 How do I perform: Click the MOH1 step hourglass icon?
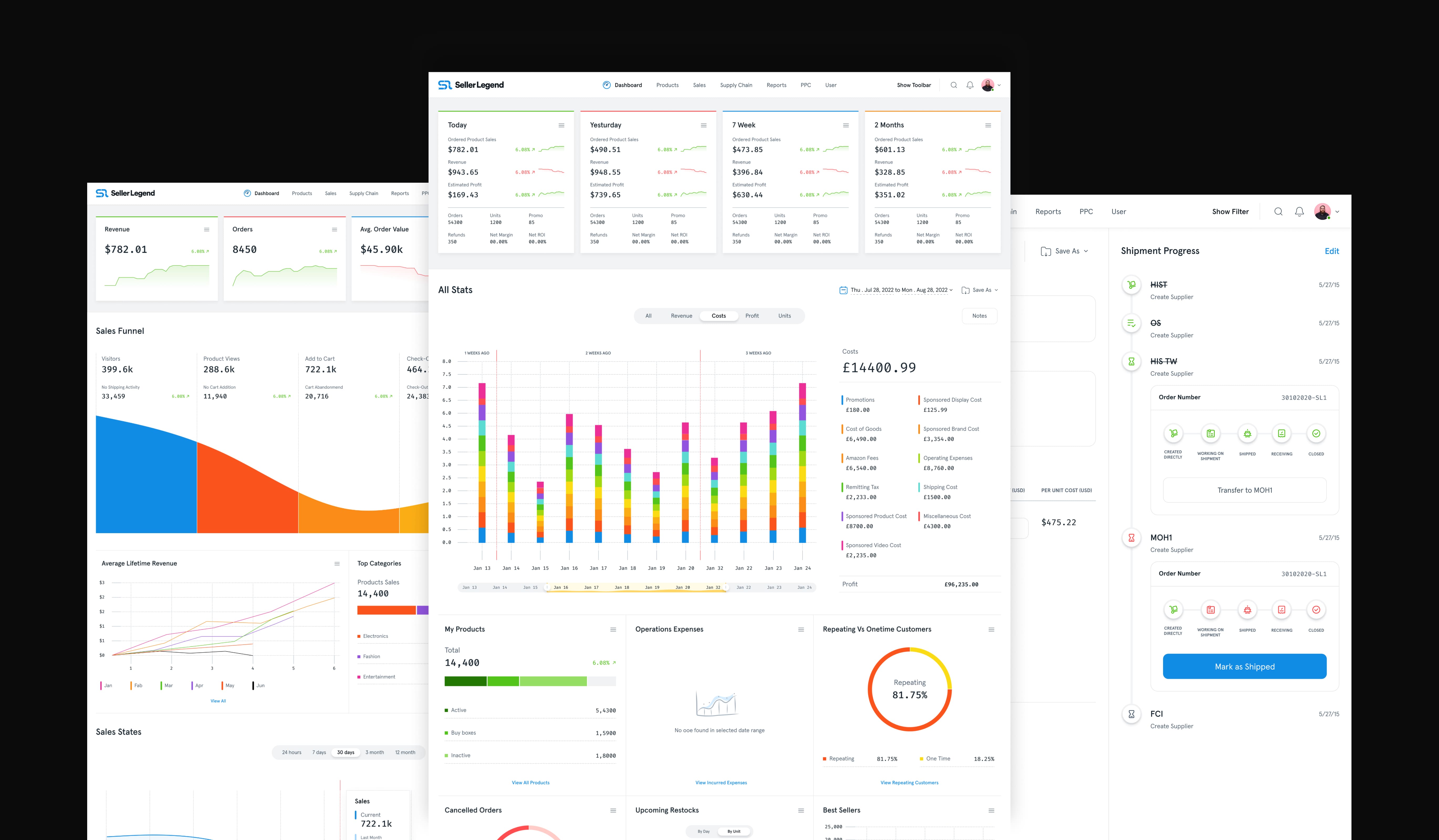click(x=1131, y=538)
